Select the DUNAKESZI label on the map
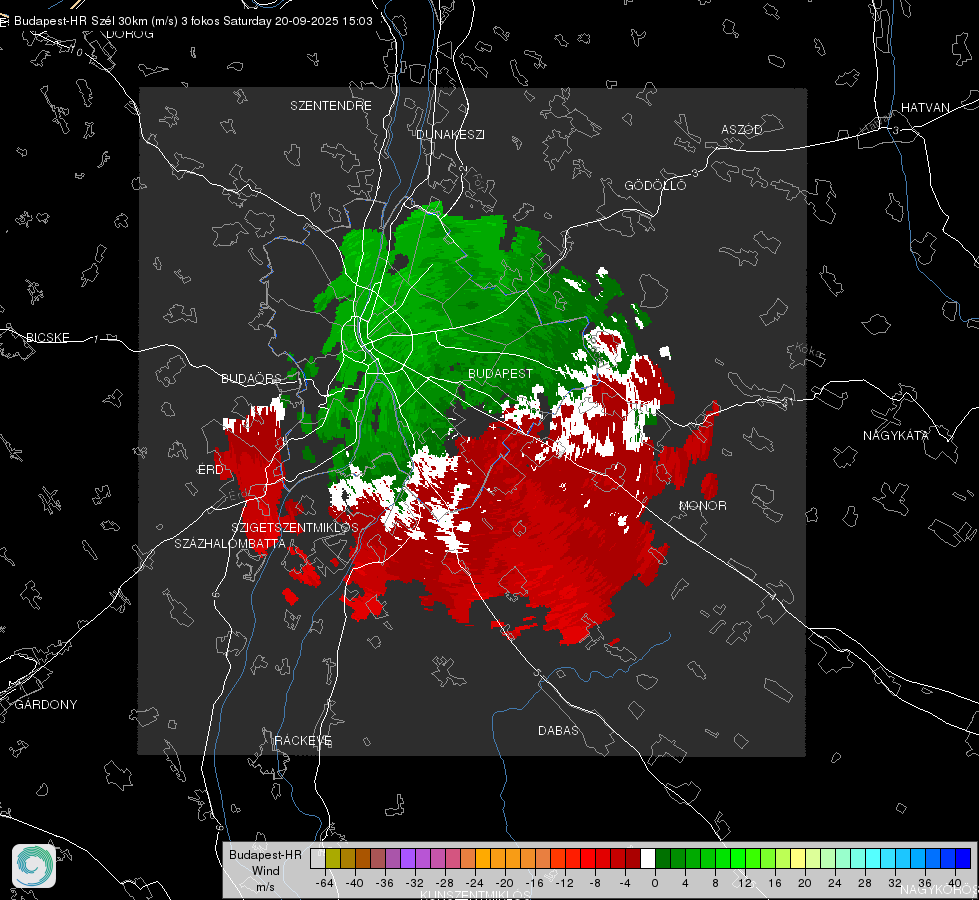This screenshot has width=979, height=900. coord(450,134)
